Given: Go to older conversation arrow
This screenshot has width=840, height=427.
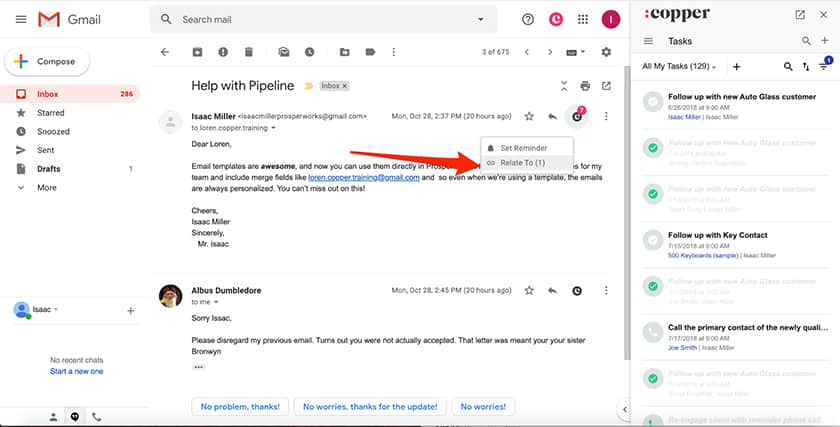Looking at the screenshot, I should coord(550,52).
